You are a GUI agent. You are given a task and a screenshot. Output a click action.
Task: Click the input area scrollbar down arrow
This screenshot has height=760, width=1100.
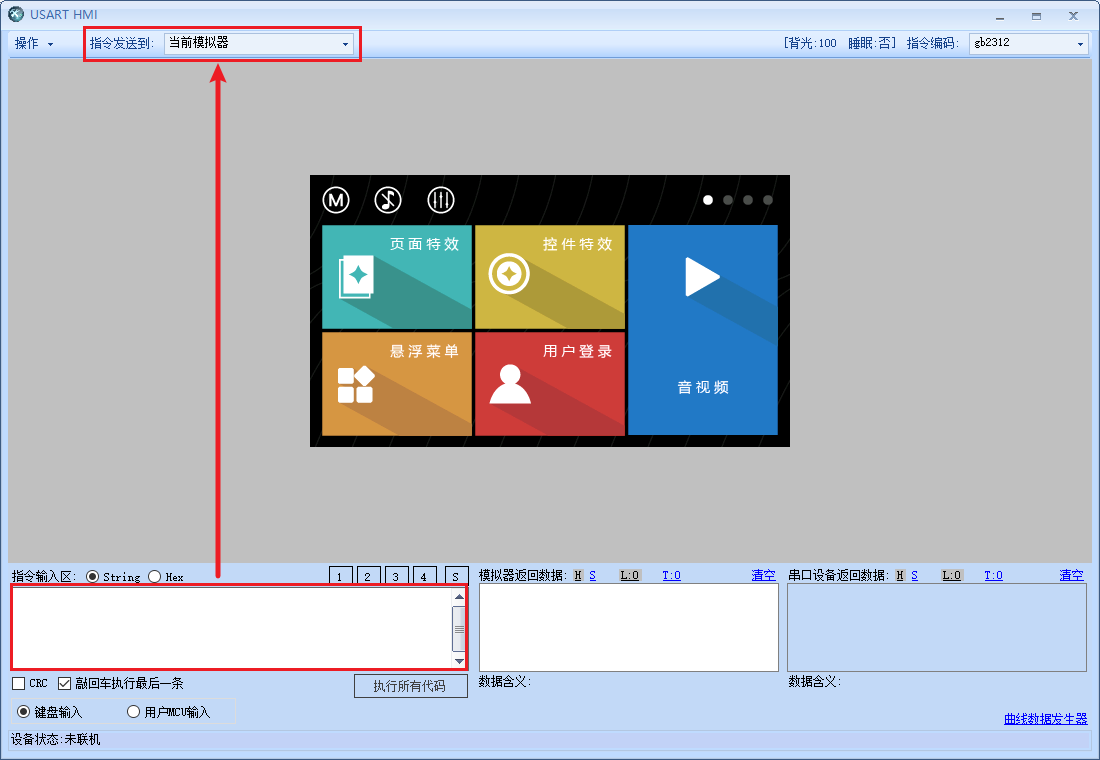tap(459, 663)
